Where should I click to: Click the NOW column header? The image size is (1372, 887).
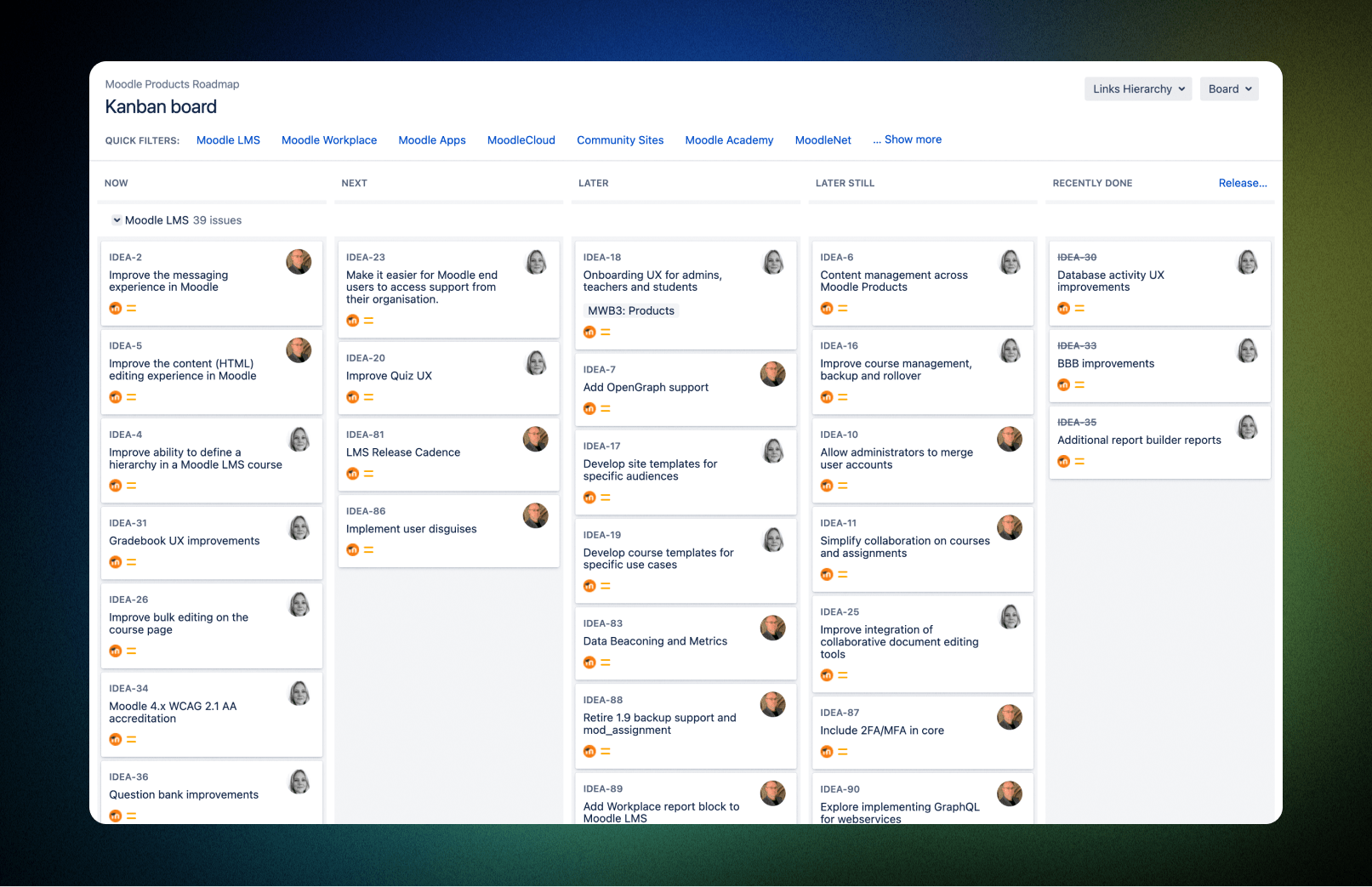click(117, 183)
